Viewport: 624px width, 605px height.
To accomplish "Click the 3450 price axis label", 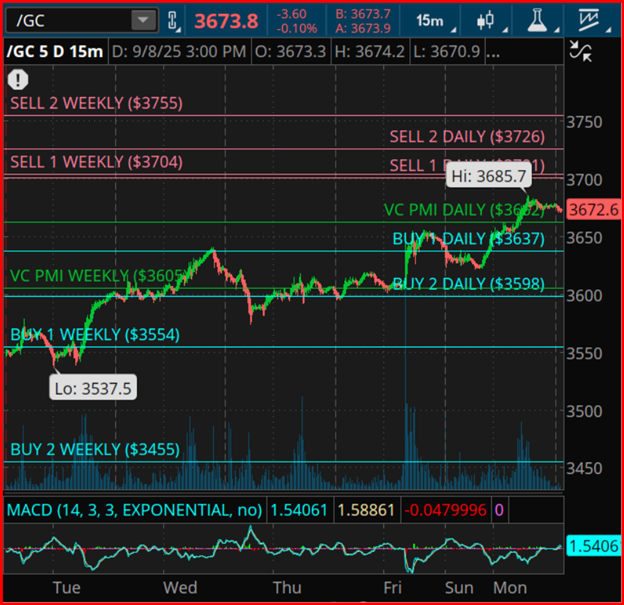I will pyautogui.click(x=584, y=468).
